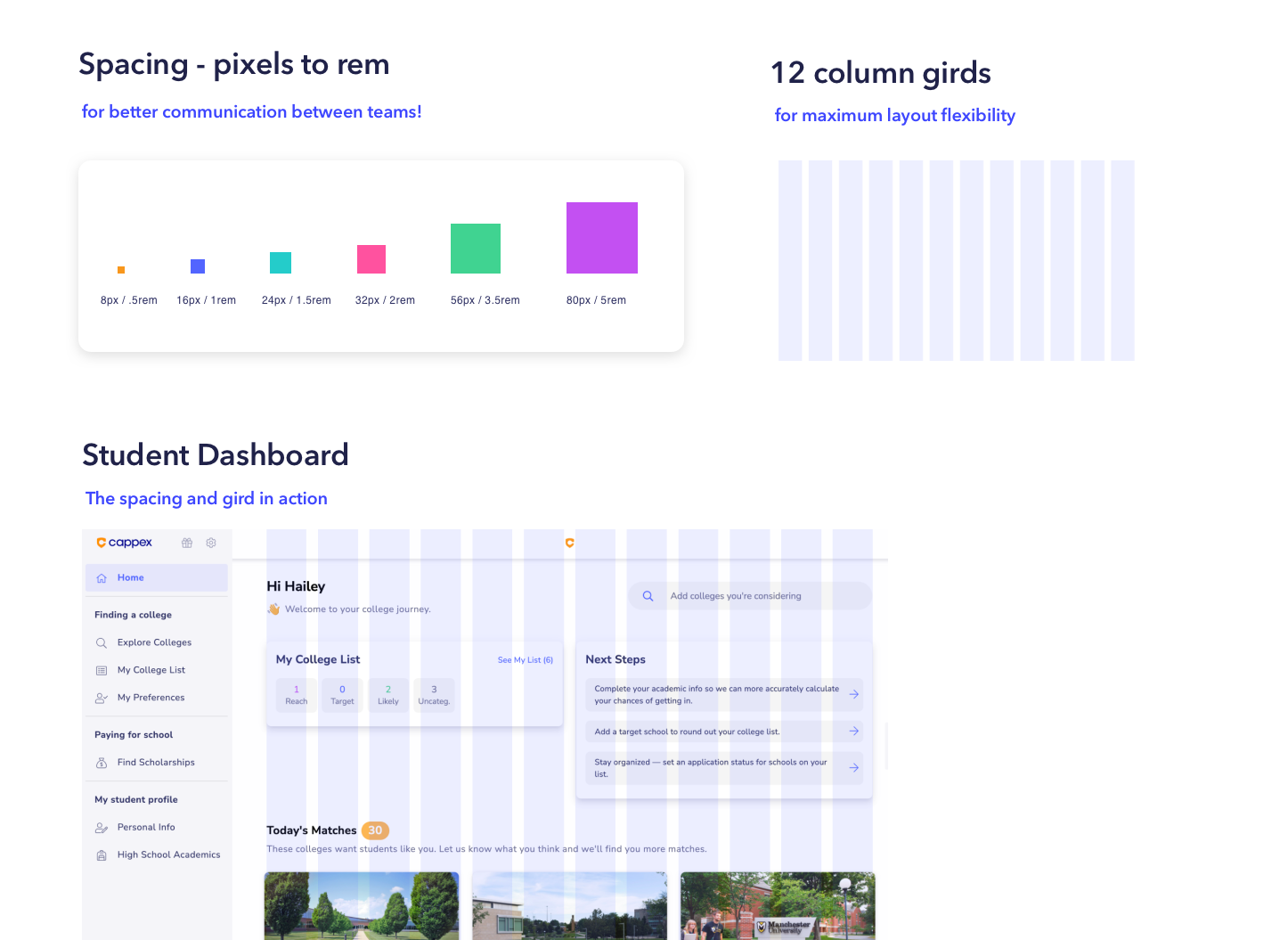Open Personal Info in sidebar
This screenshot has height=940, width=1288.
[x=146, y=828]
